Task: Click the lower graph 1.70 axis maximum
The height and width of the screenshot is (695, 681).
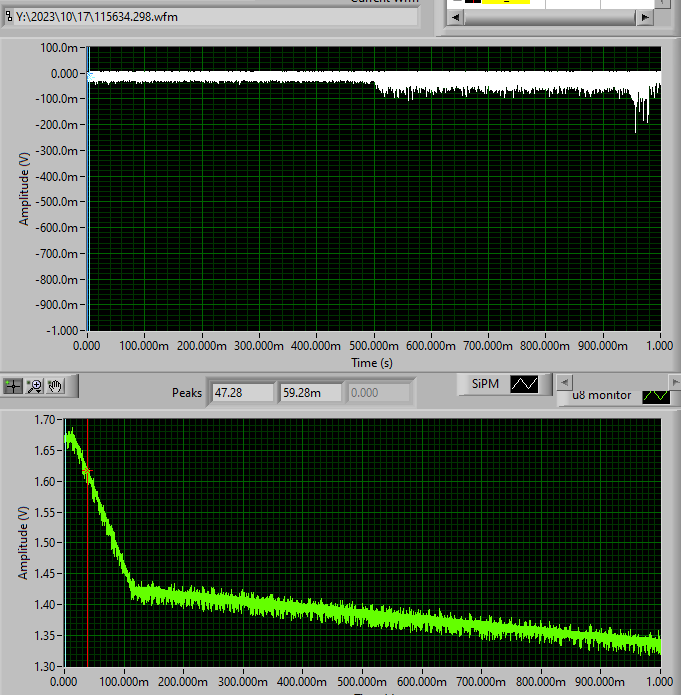Action: [45, 420]
